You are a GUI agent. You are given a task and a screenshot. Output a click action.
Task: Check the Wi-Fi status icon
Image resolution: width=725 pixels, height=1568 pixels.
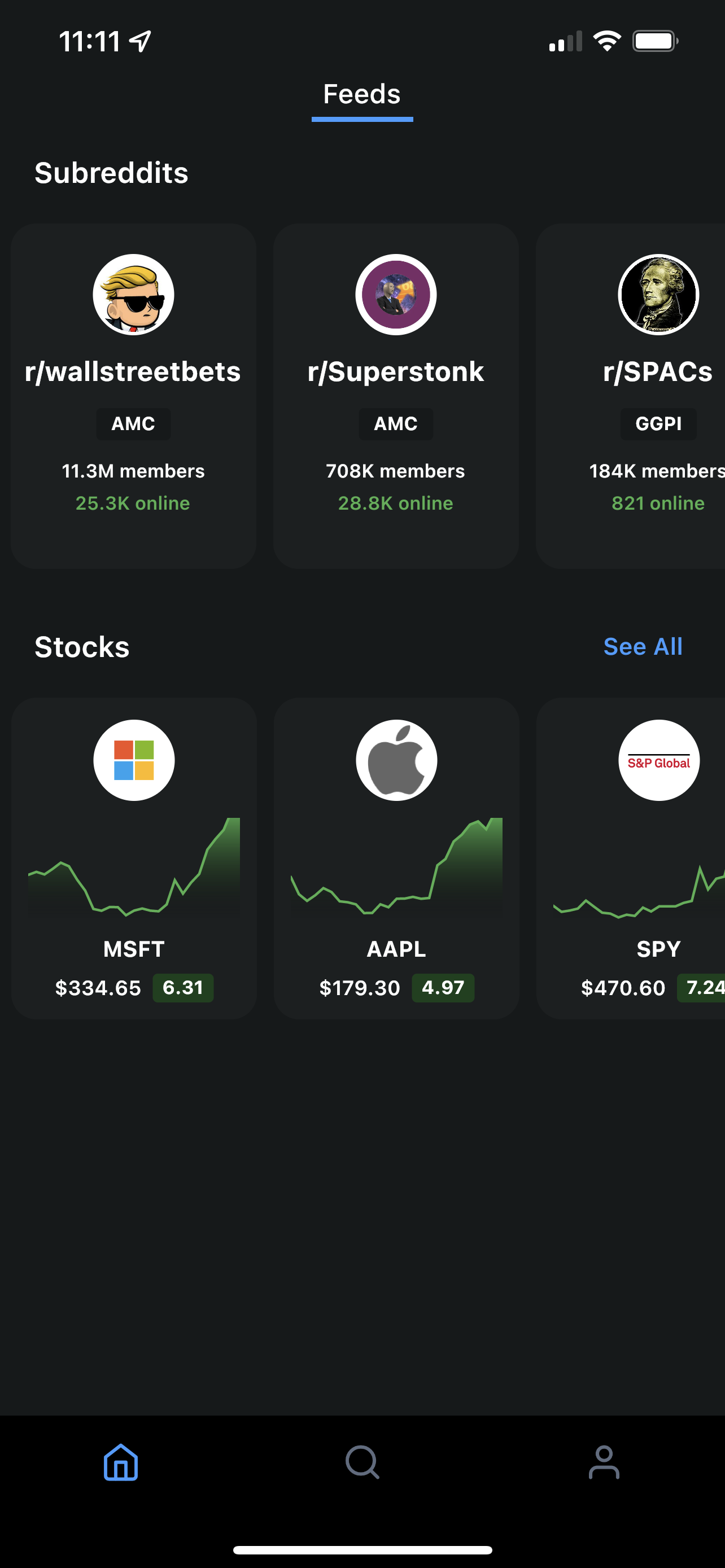tap(607, 41)
